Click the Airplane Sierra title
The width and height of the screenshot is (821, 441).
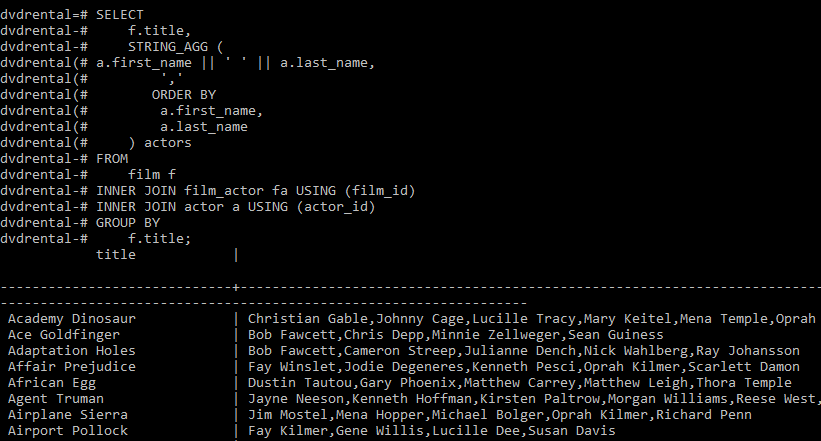click(x=64, y=415)
